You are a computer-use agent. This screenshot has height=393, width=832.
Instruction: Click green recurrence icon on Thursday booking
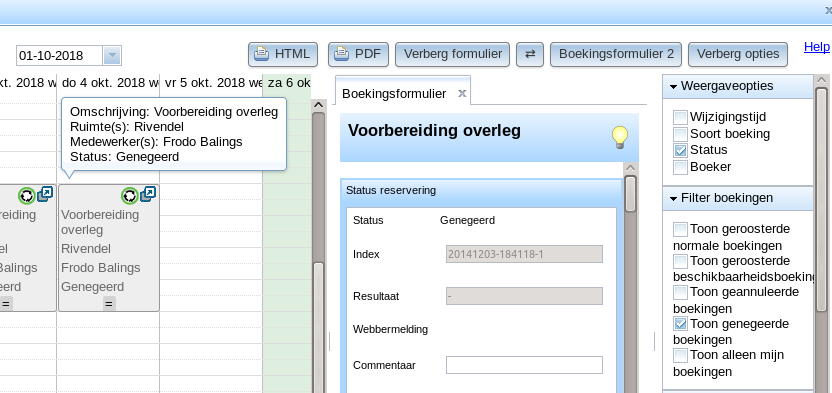129,196
